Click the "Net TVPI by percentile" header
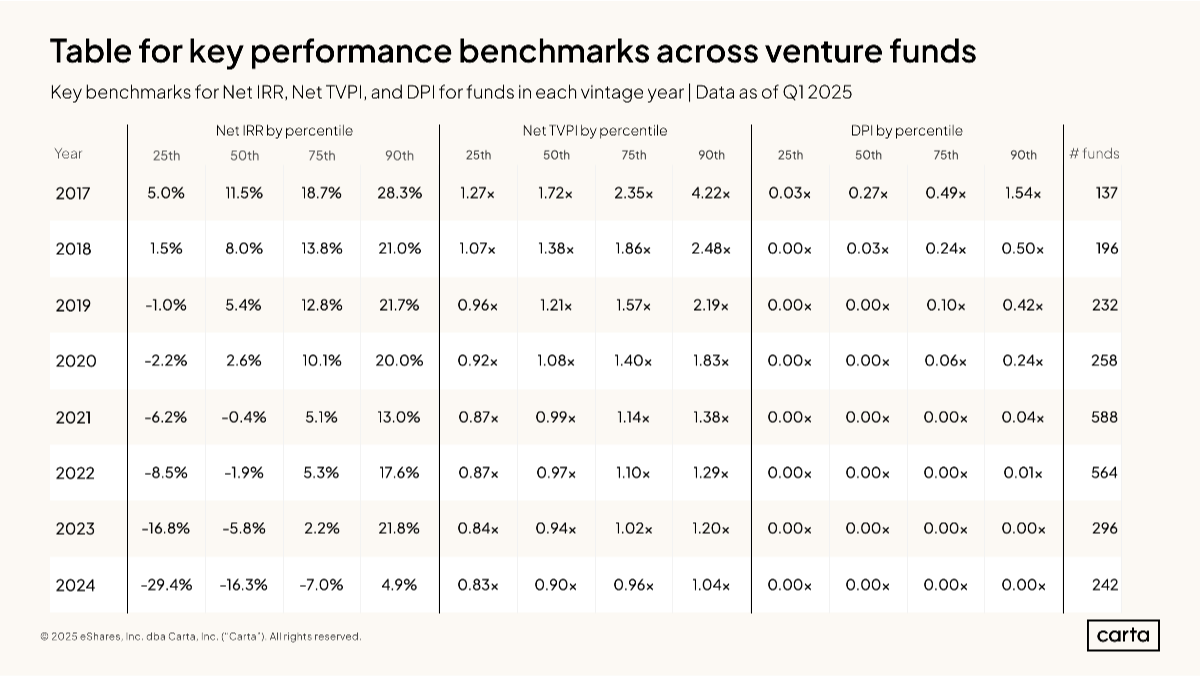The width and height of the screenshot is (1200, 676). [x=594, y=131]
